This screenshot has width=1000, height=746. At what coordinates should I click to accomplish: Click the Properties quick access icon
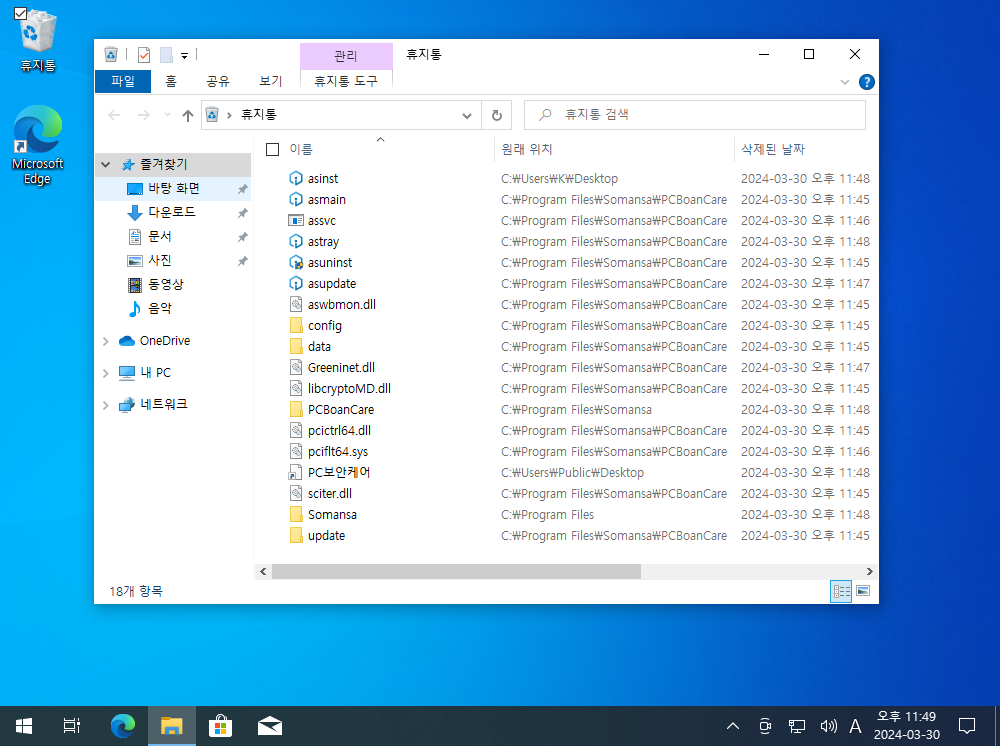coord(144,55)
